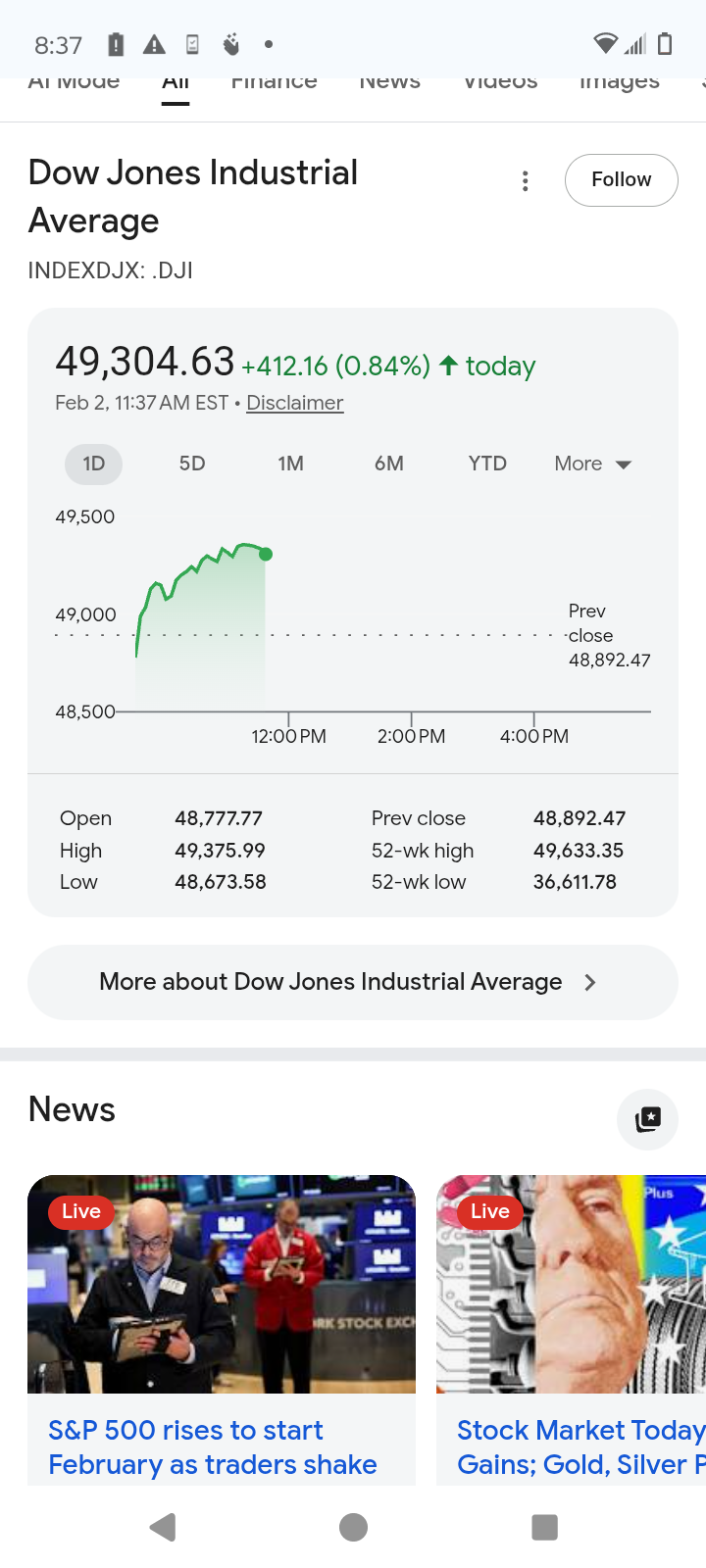Screen dimensions: 706x1568
Task: Open recent apps square button
Action: point(544,1527)
